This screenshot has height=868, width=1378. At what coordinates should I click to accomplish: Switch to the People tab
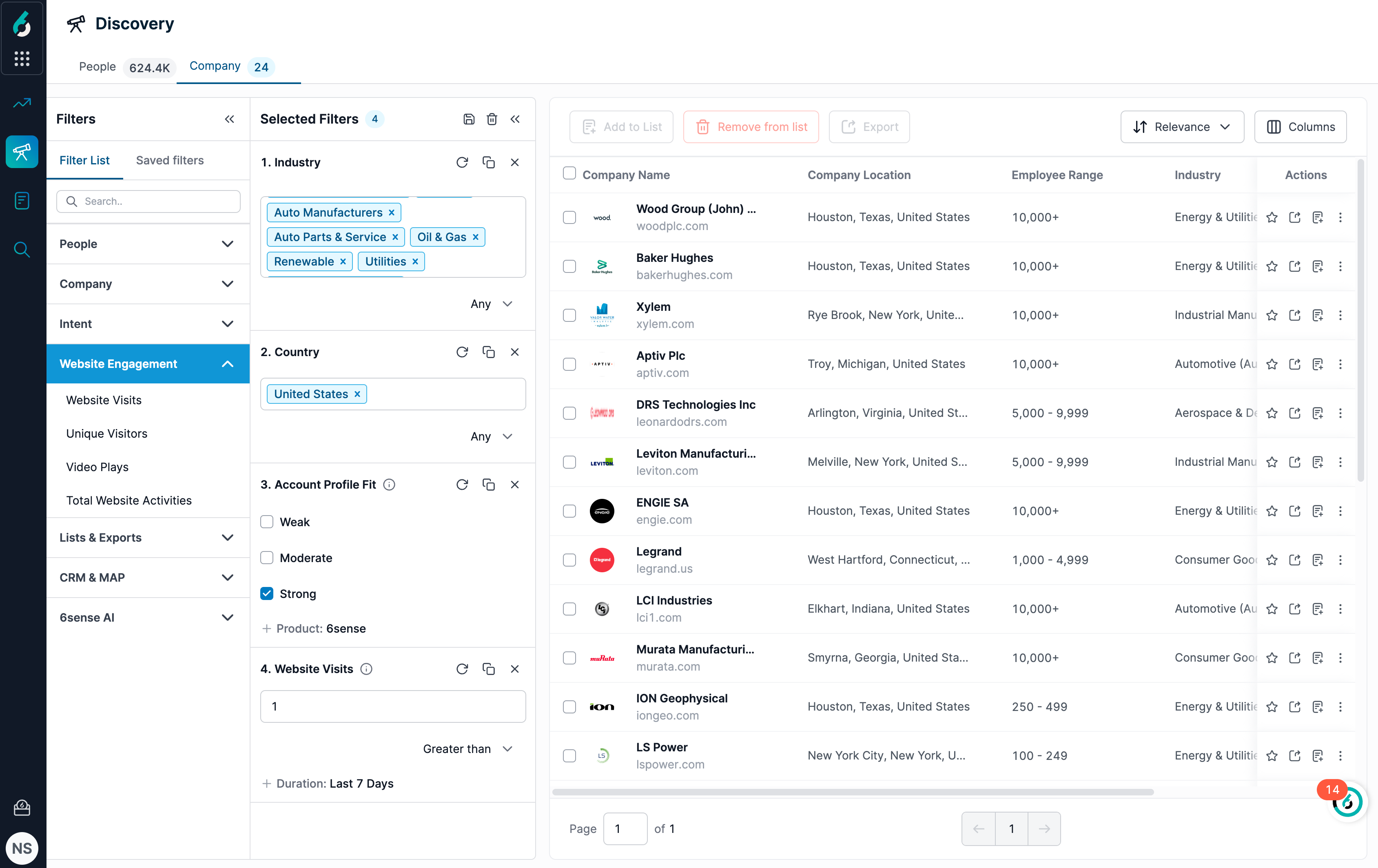pyautogui.click(x=97, y=66)
